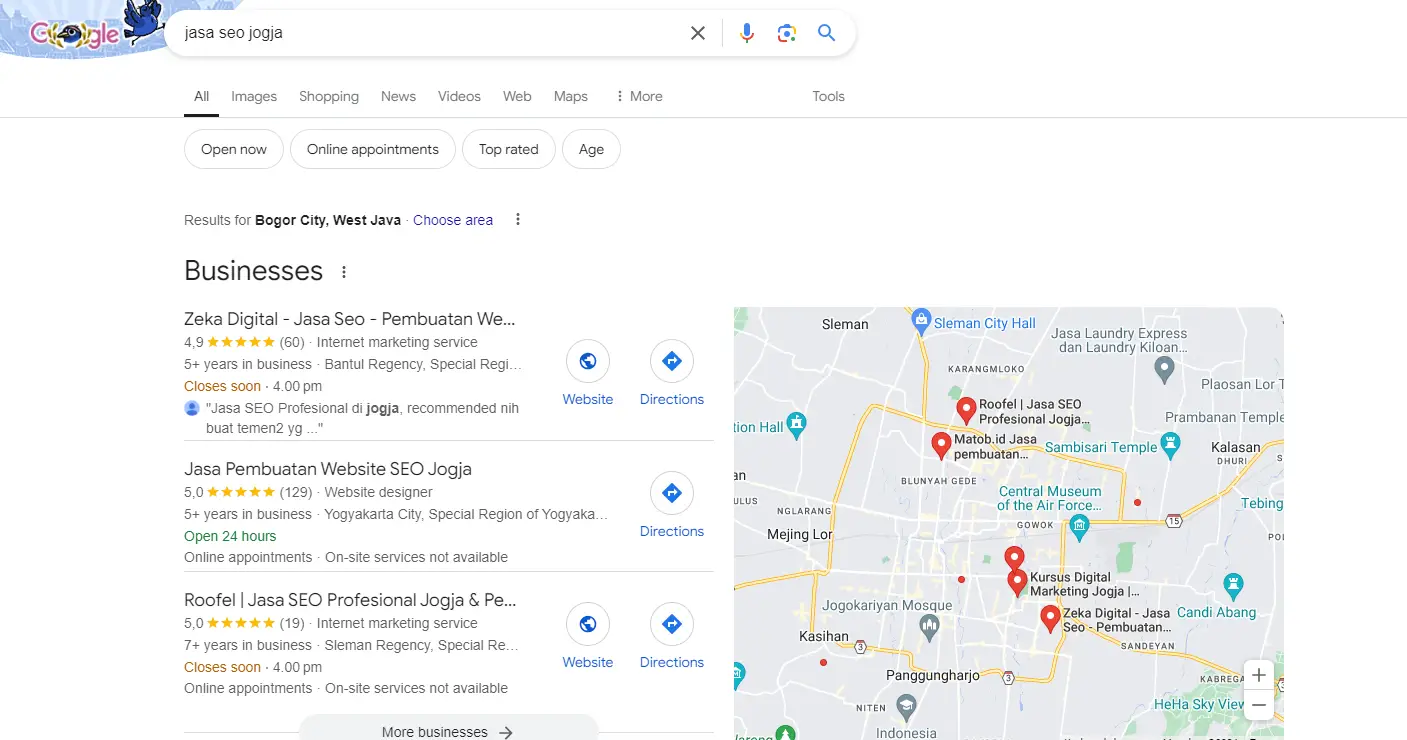
Task: Open the Age filter chip
Action: coord(591,149)
